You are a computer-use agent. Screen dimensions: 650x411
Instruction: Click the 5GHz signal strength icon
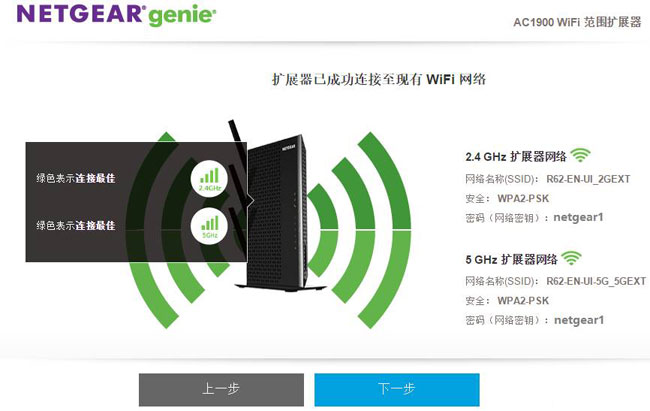[210, 226]
